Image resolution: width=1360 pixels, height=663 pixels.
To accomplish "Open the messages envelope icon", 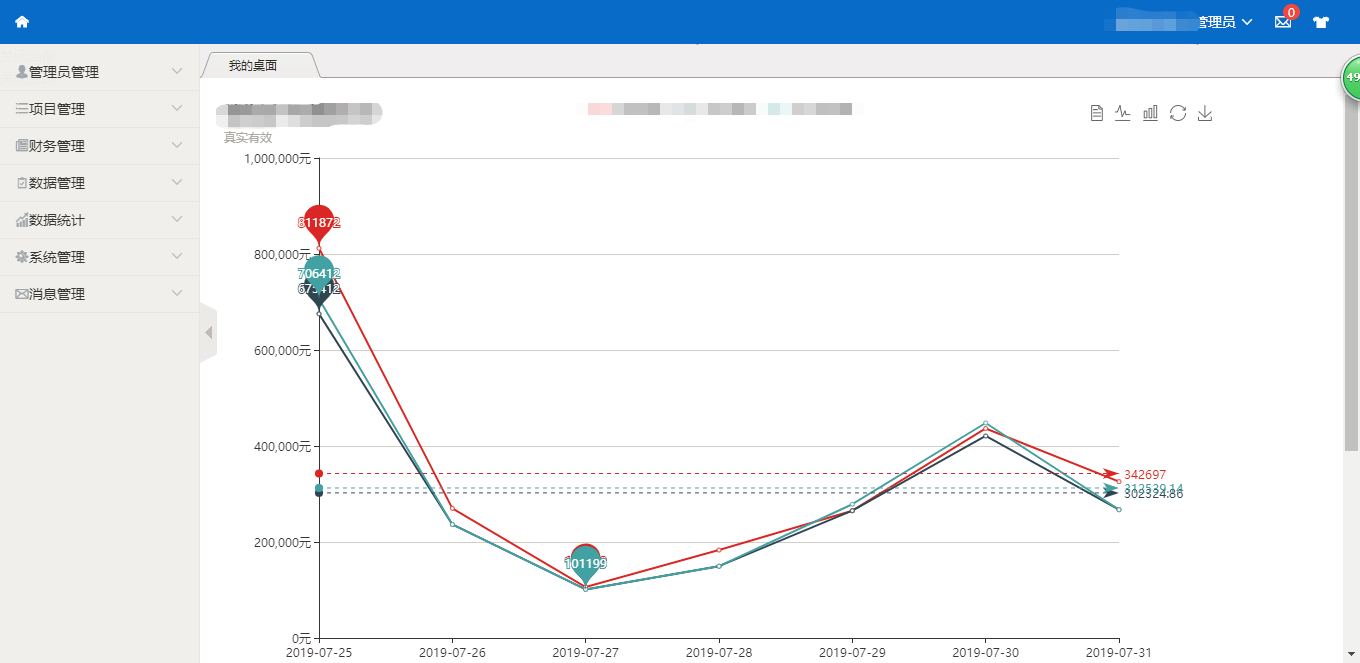I will [1283, 22].
